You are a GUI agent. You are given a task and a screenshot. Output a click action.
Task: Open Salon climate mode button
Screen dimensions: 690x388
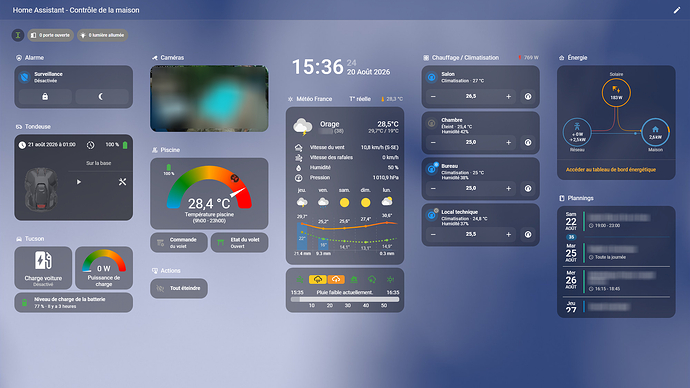point(528,96)
